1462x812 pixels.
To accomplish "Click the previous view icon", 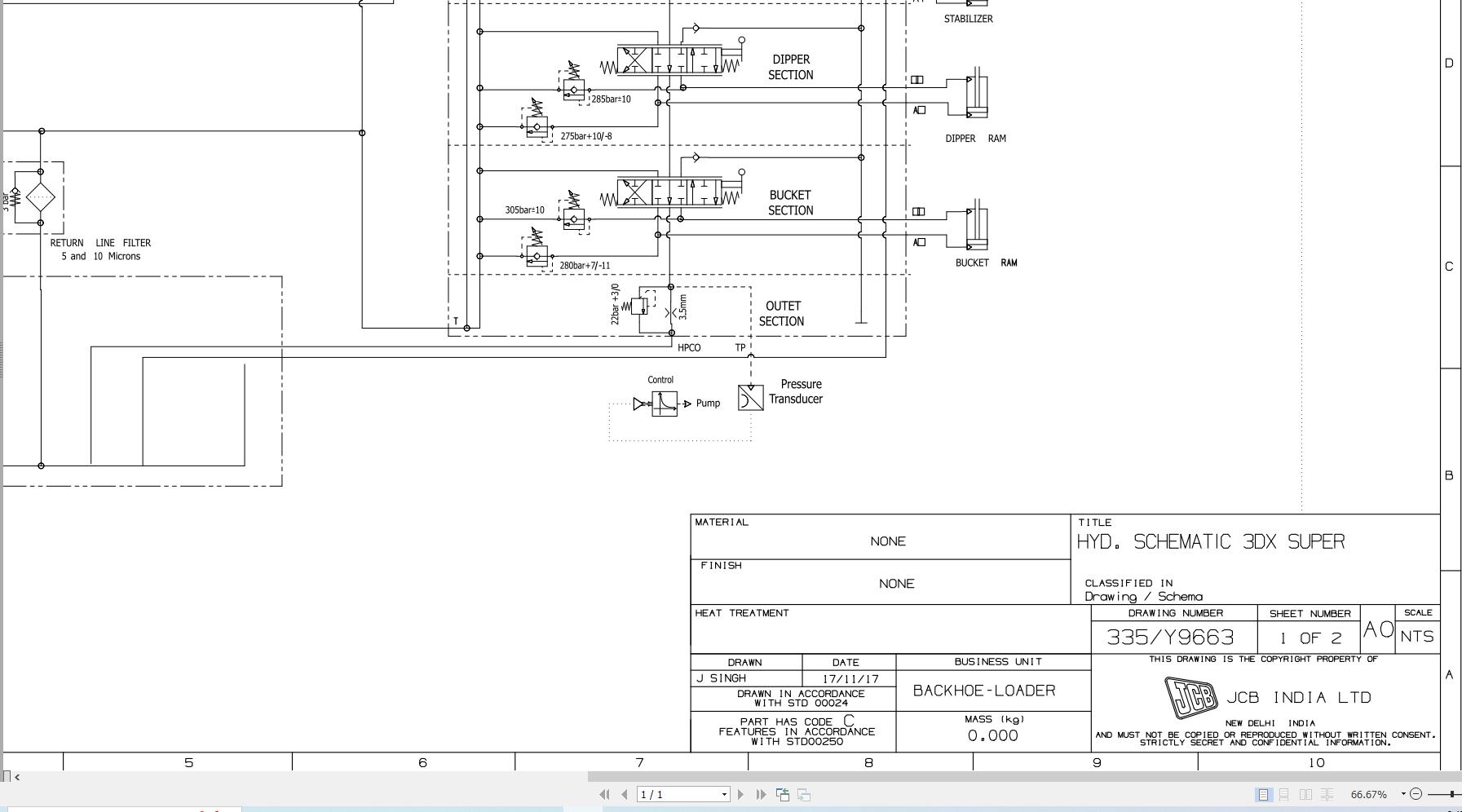I will coord(783,794).
